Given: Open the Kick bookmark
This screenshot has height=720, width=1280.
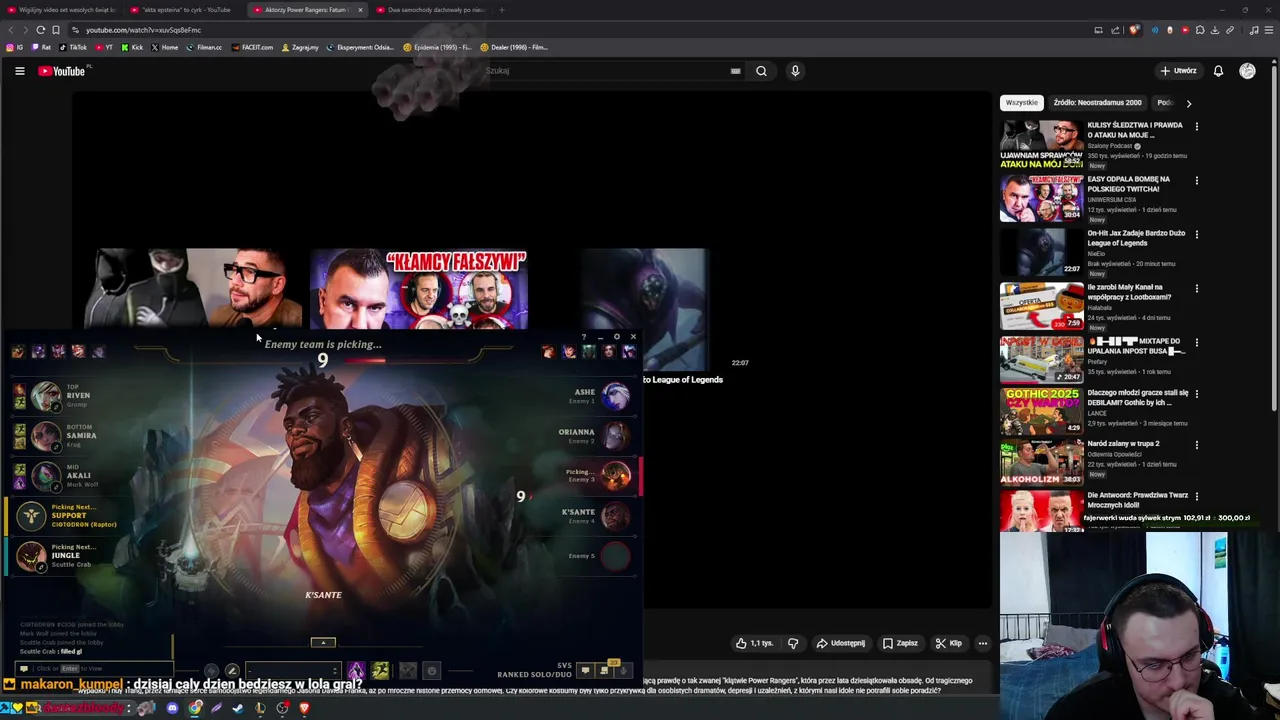Looking at the screenshot, I should pos(132,47).
